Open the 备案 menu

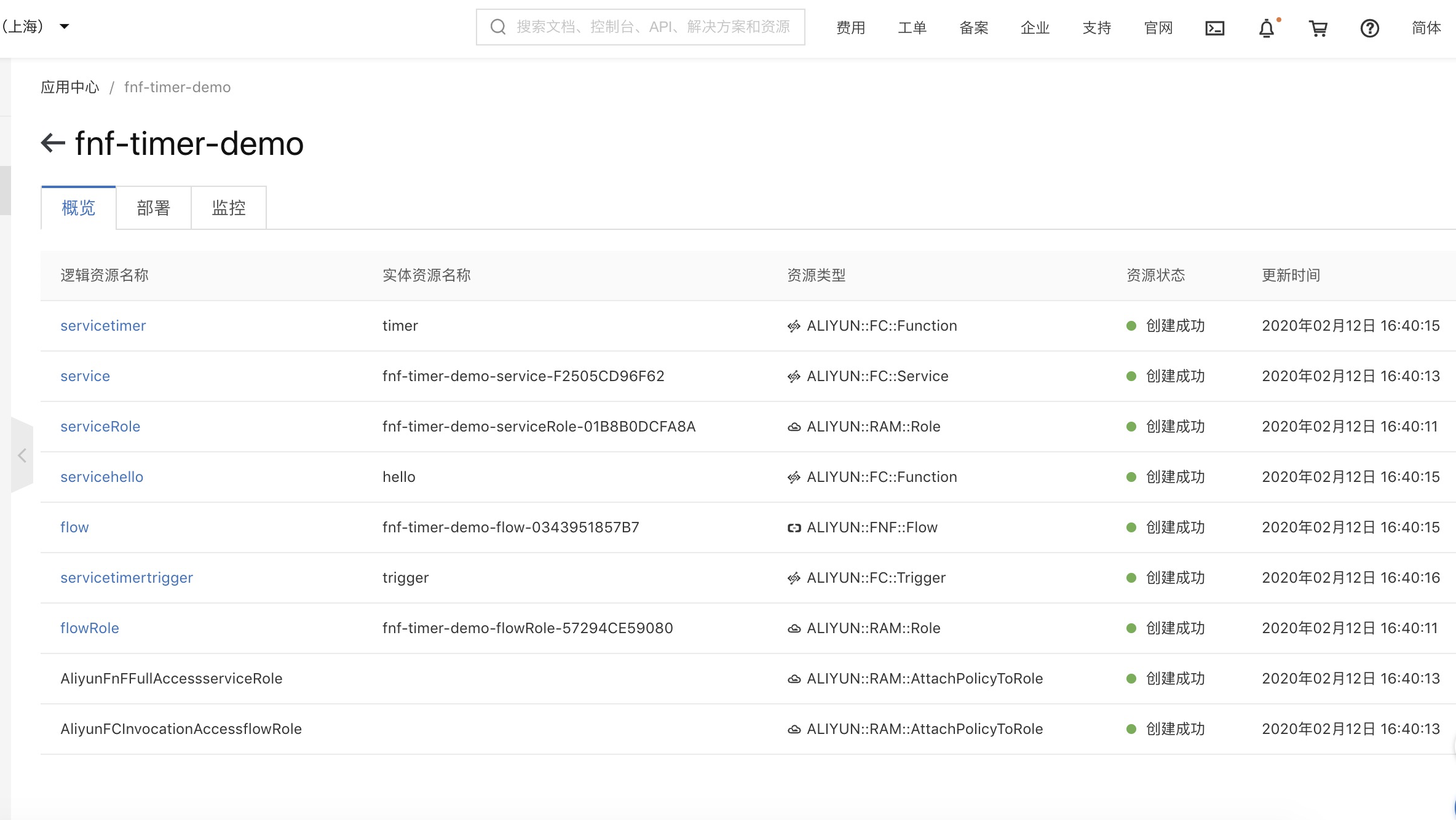(974, 28)
